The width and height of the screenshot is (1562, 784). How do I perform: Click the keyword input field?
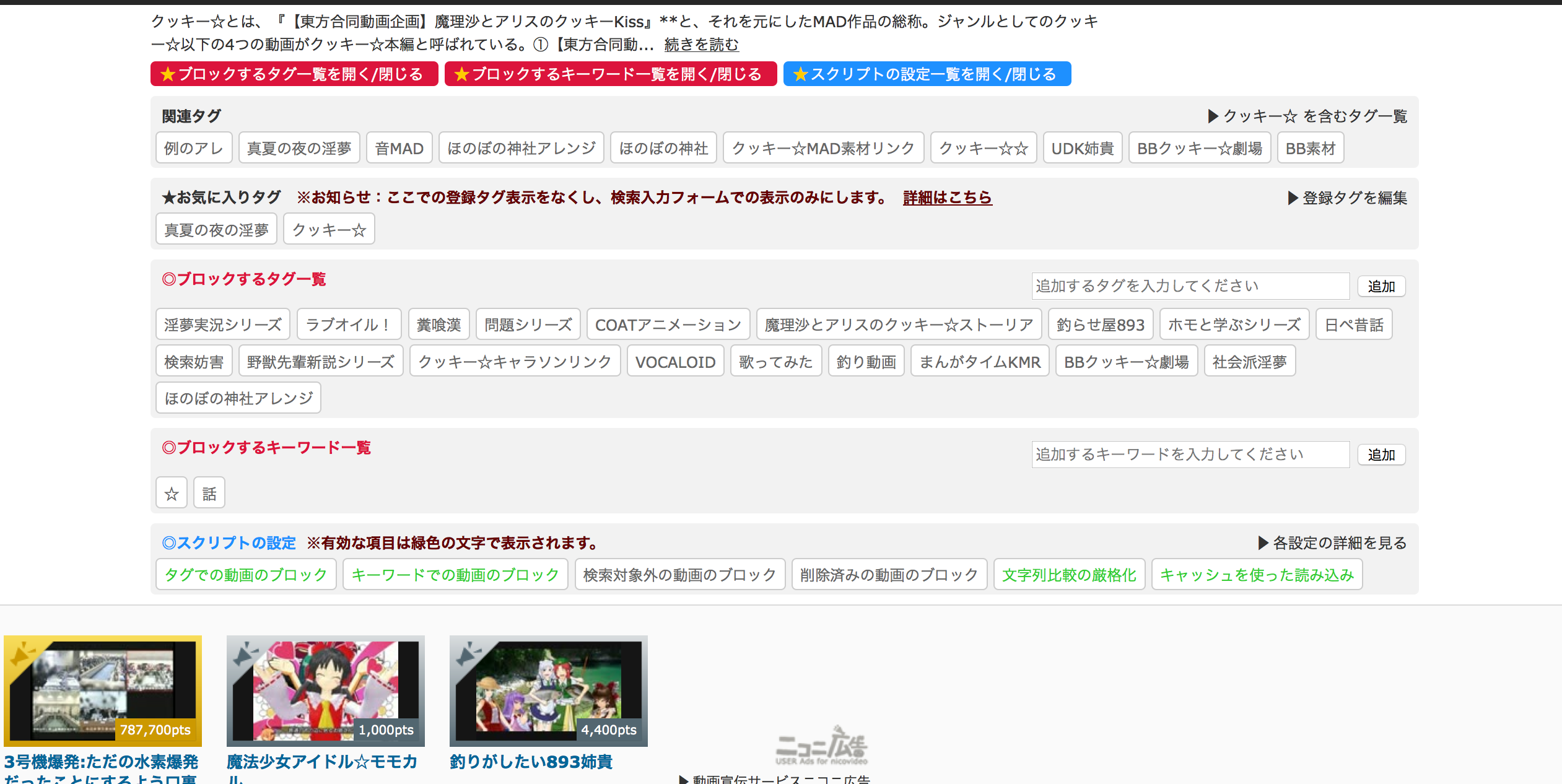1190,455
